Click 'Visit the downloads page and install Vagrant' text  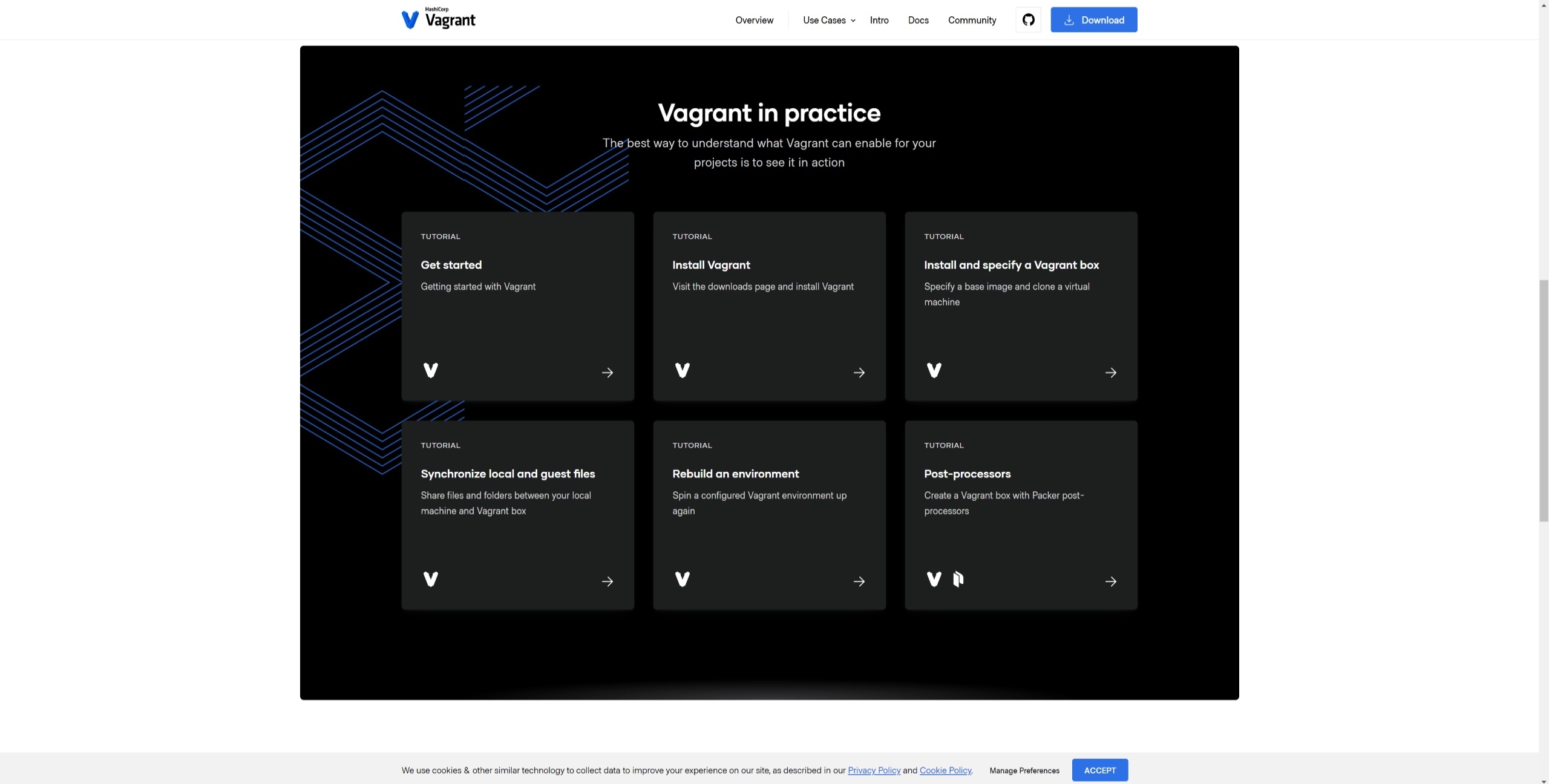coord(763,287)
